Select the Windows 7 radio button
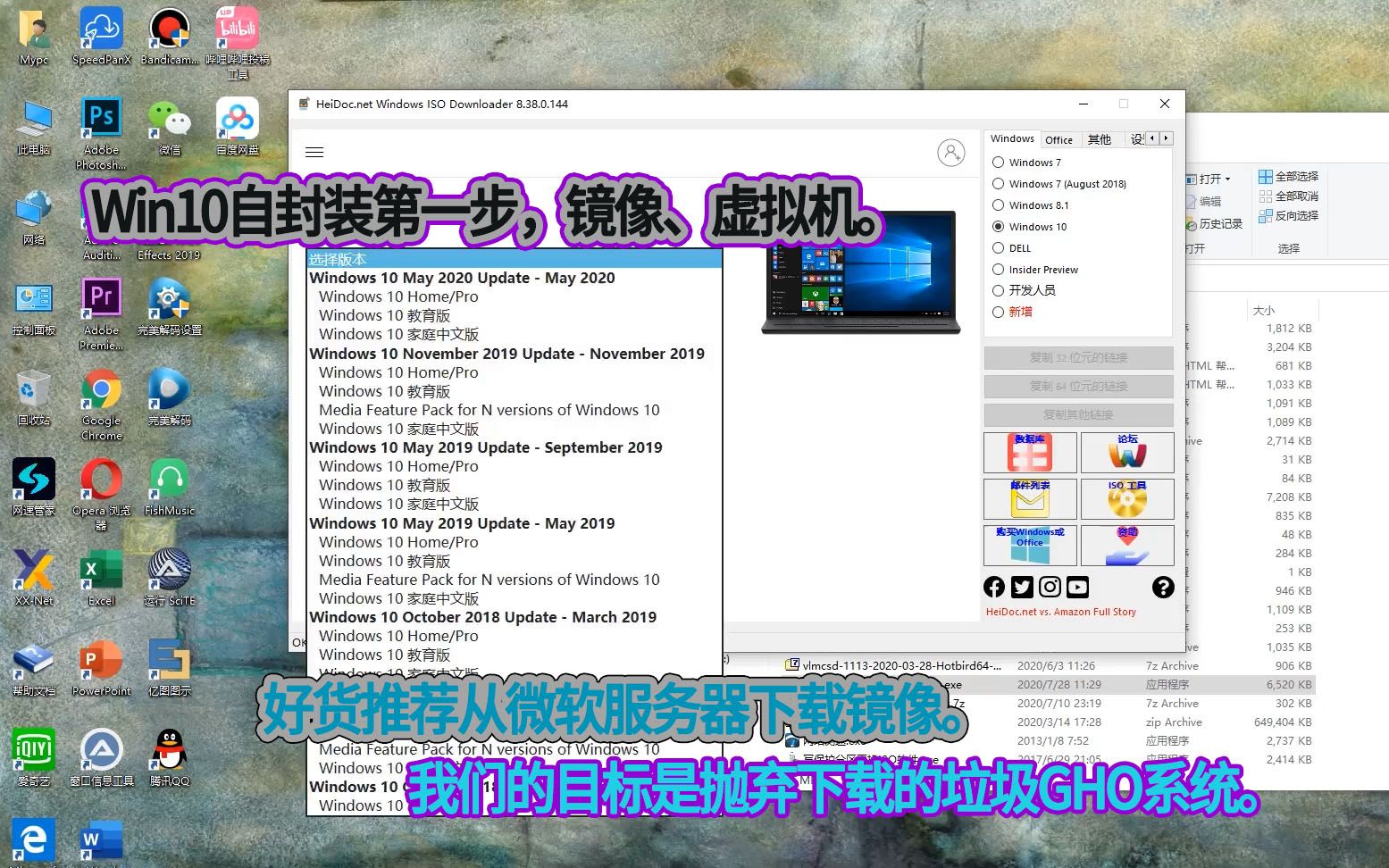1389x868 pixels. [x=999, y=163]
